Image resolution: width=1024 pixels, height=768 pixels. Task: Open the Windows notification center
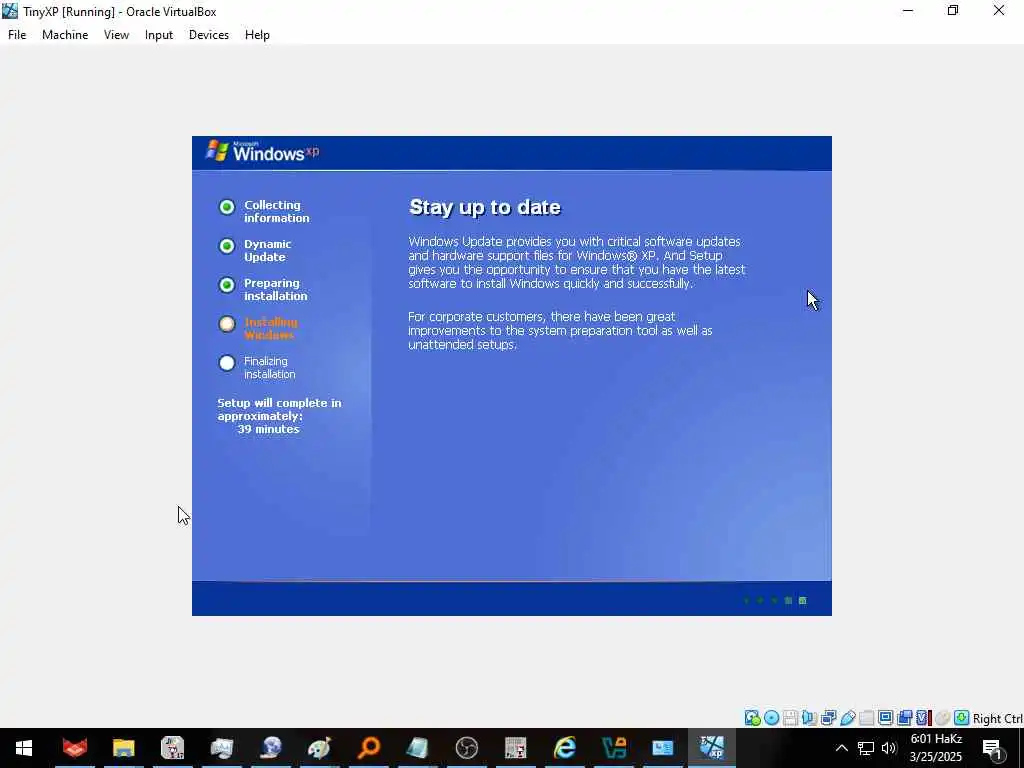coord(993,748)
